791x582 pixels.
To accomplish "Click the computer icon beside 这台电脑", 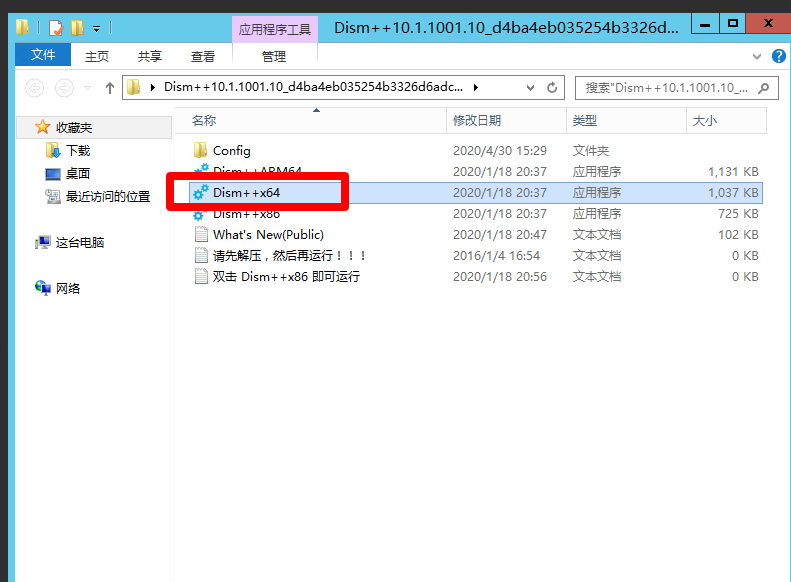I will click(x=43, y=243).
